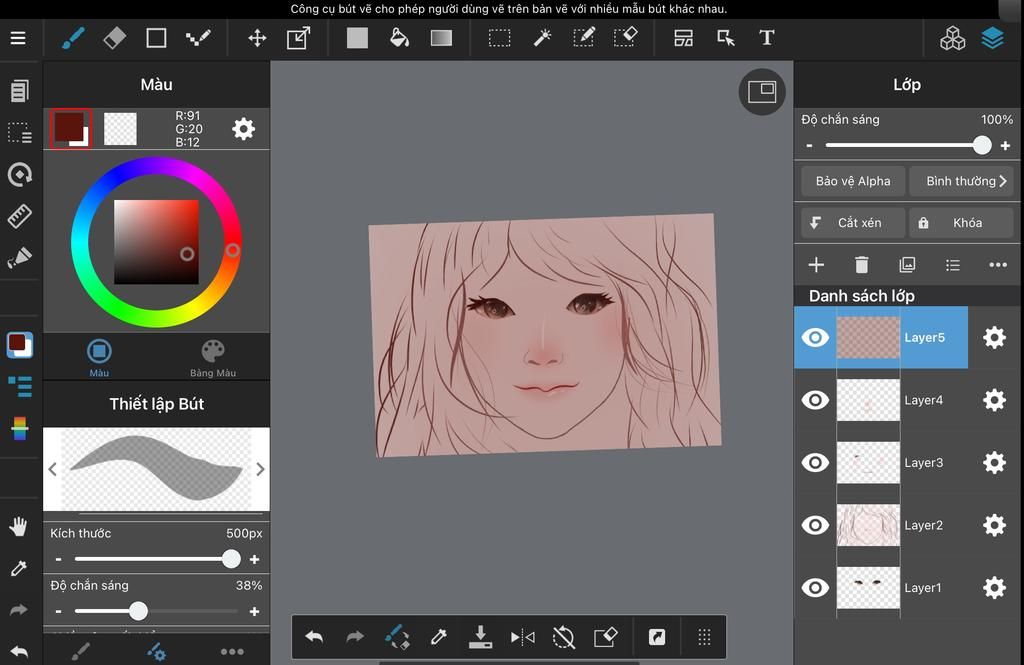Reset canvas rotation icon in bottom bar
The width and height of the screenshot is (1024, 665).
point(564,637)
